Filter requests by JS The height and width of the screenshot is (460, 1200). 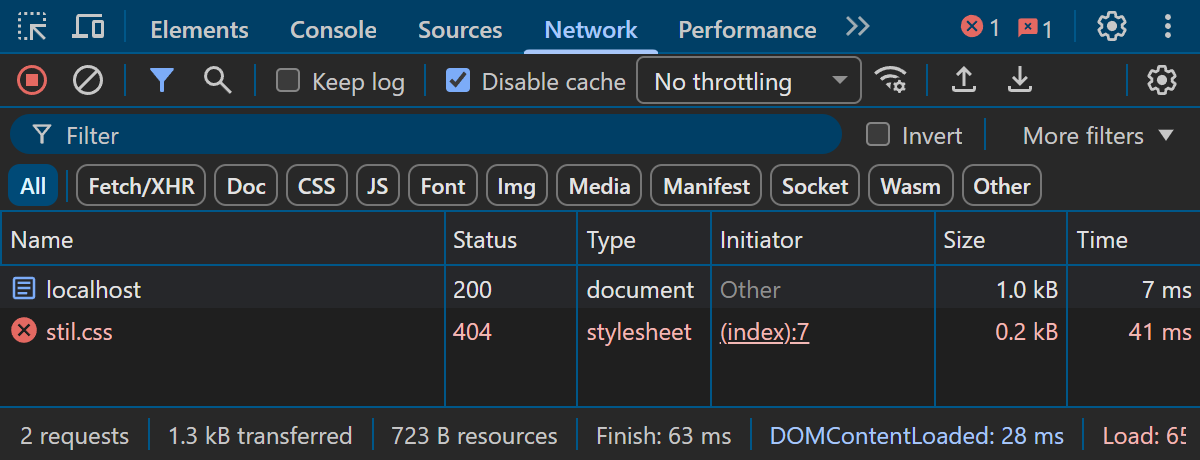click(377, 186)
